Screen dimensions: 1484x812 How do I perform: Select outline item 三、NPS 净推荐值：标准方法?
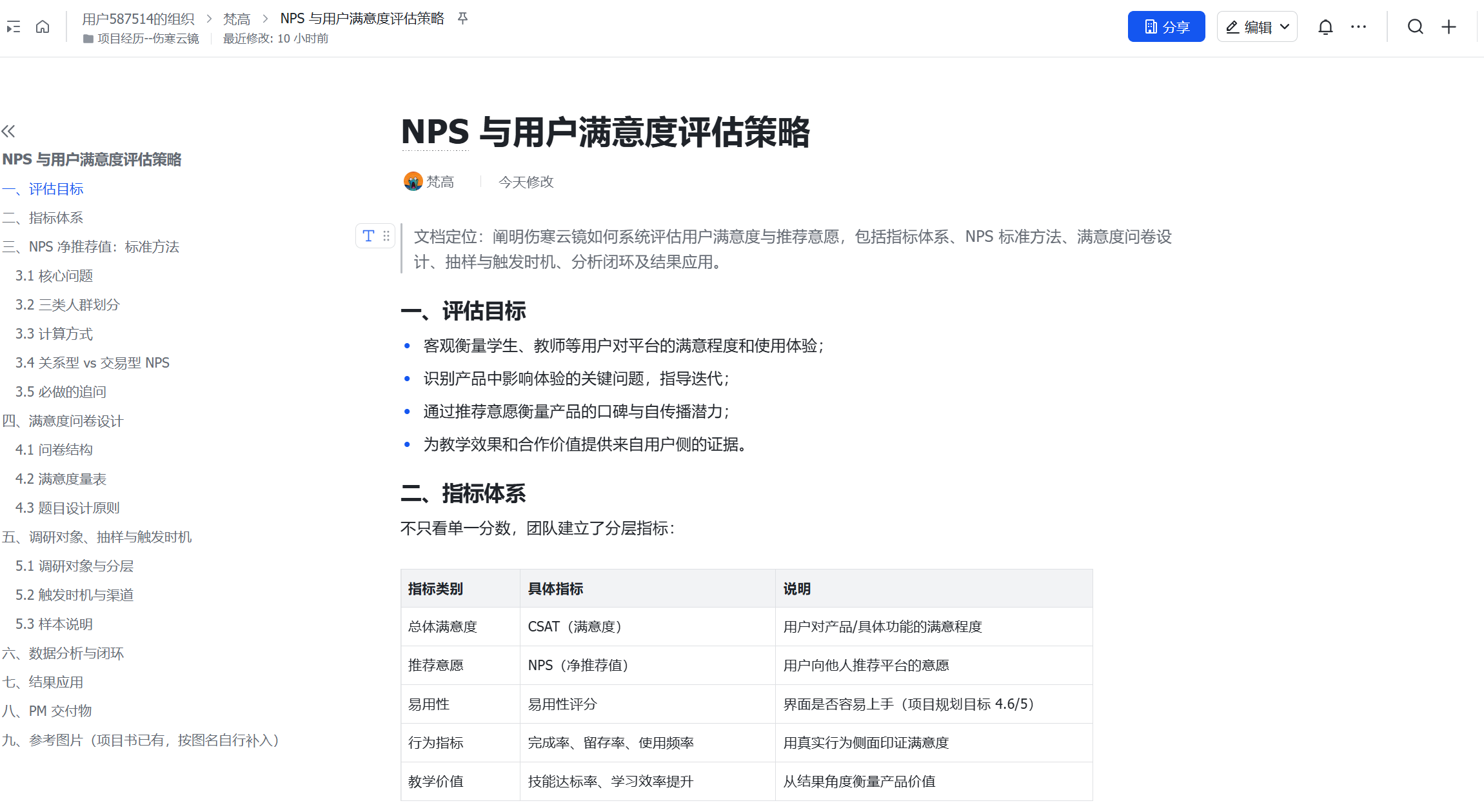(x=90, y=247)
